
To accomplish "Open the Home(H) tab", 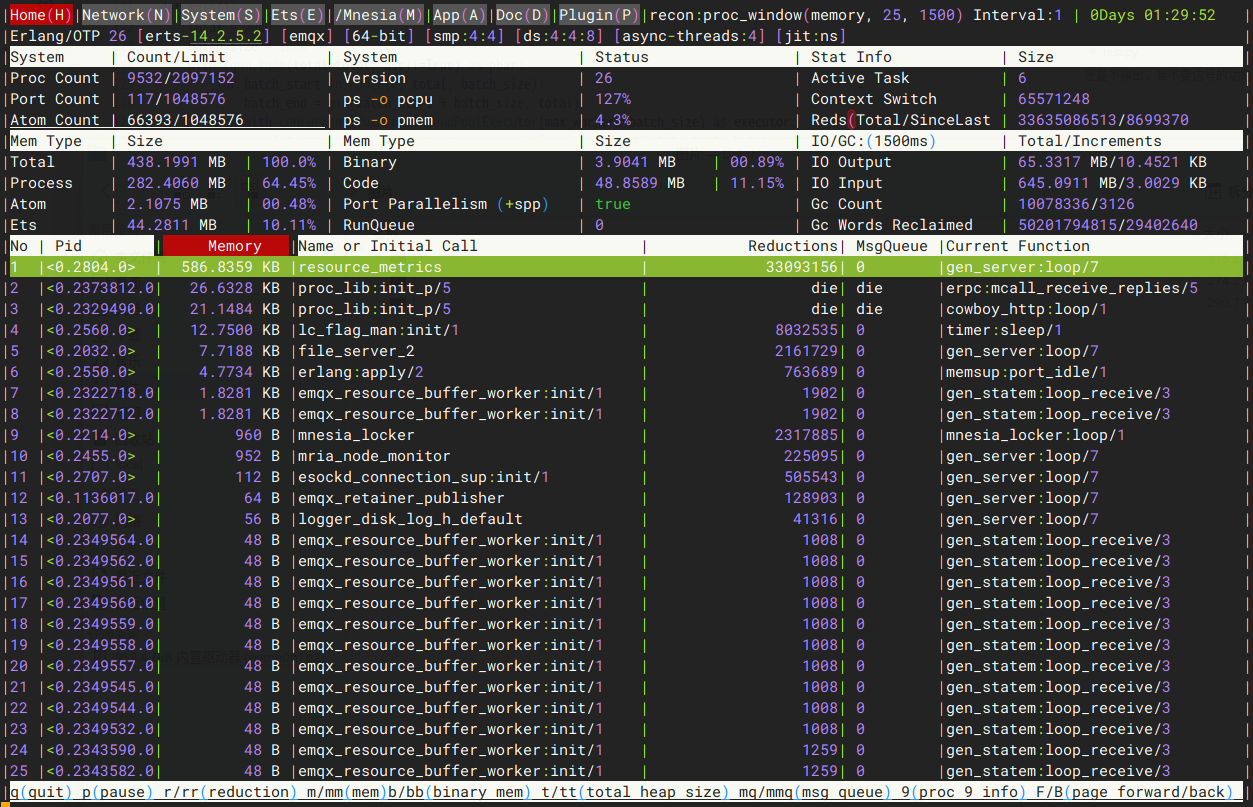I will click(41, 15).
